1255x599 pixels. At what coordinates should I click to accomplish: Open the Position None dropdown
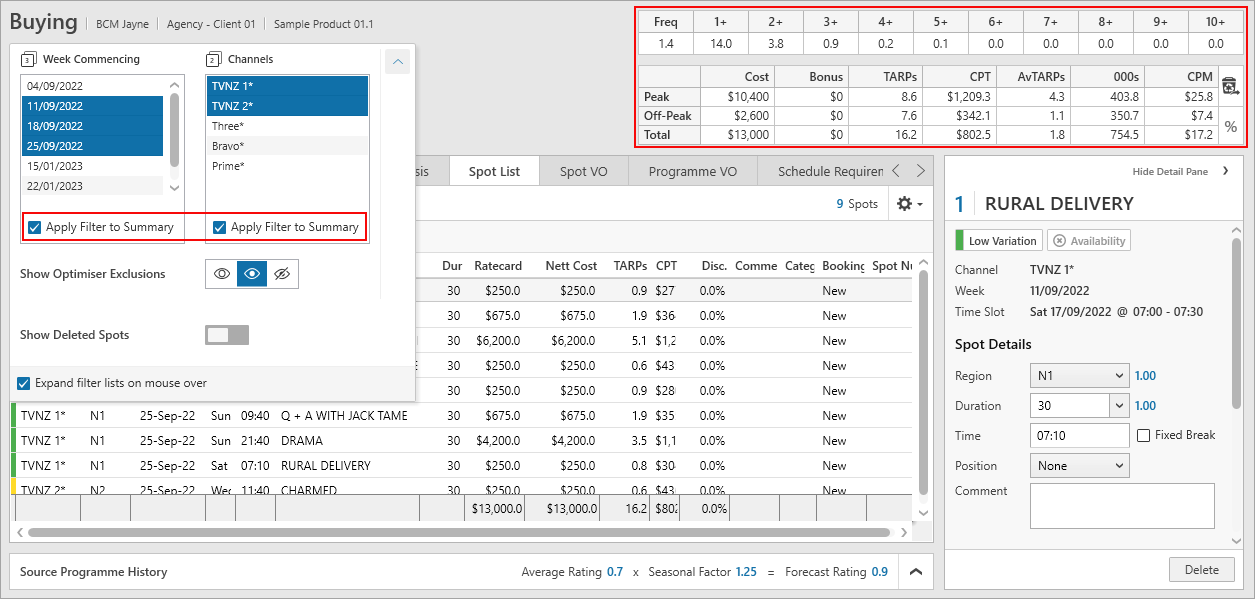(x=1079, y=466)
